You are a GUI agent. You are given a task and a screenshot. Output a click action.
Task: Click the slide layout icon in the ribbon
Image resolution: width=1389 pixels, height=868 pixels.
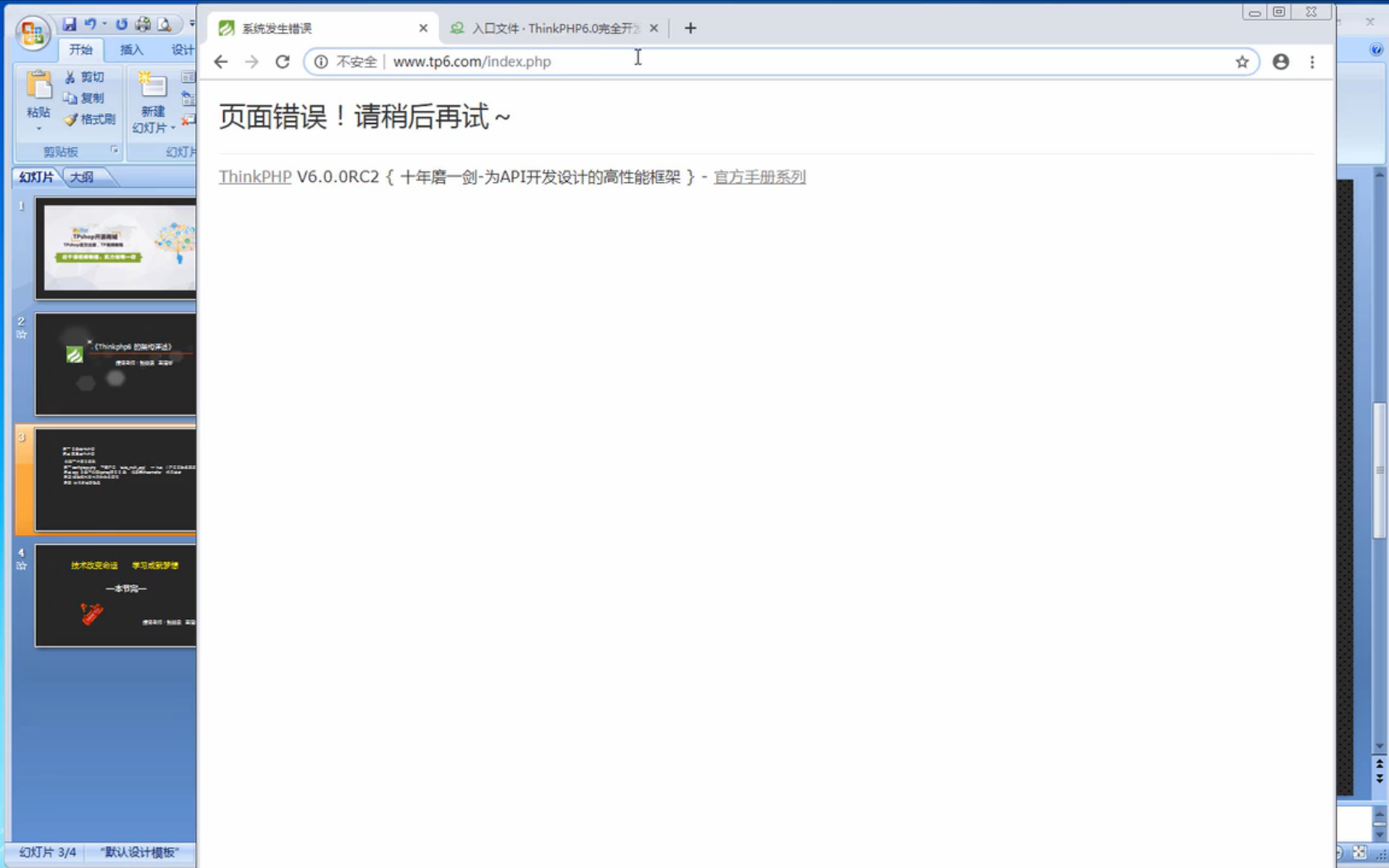pos(189,77)
